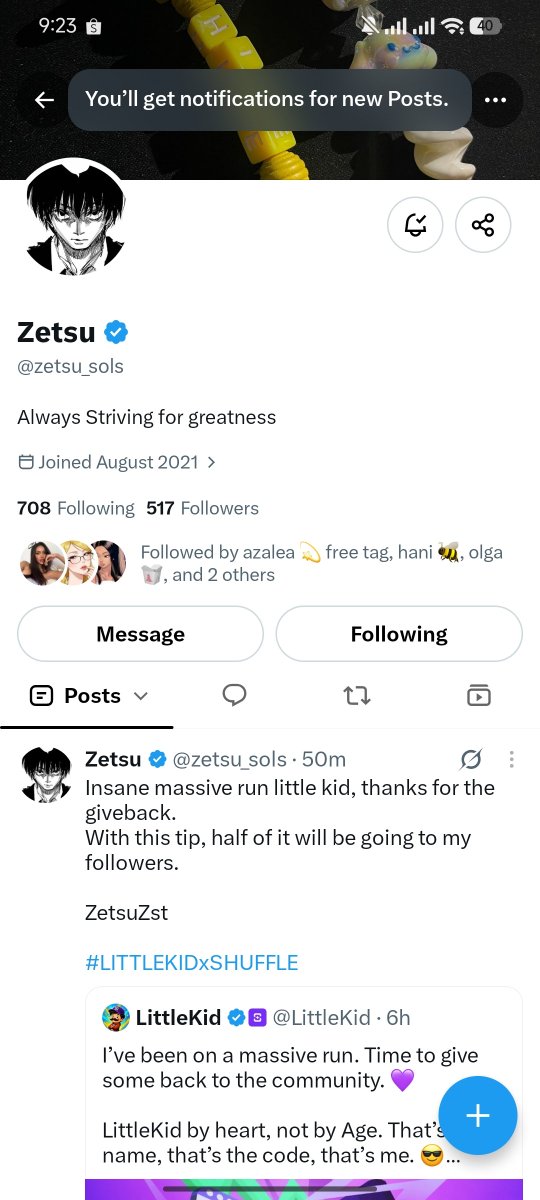Tap the Grok slashed-circle icon on post

(471, 760)
